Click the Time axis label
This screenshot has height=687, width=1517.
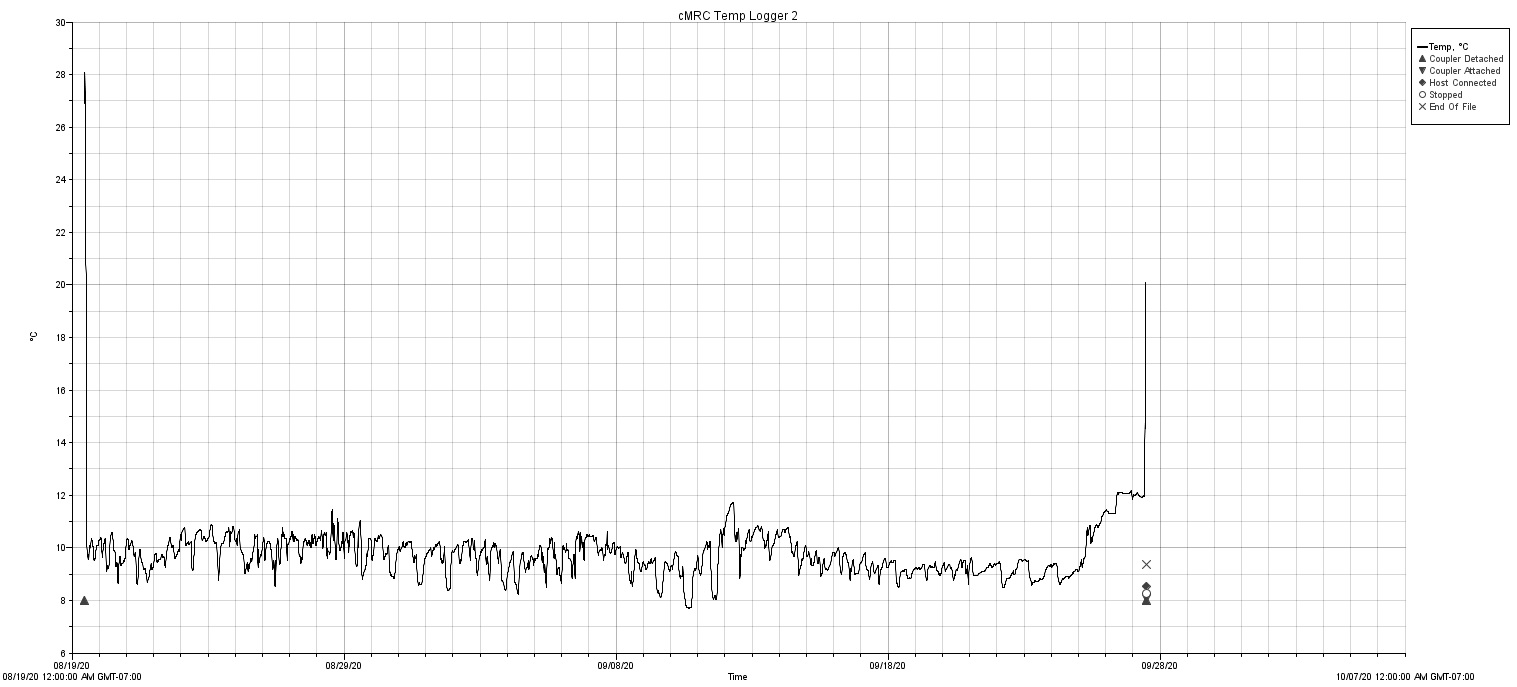(737, 677)
